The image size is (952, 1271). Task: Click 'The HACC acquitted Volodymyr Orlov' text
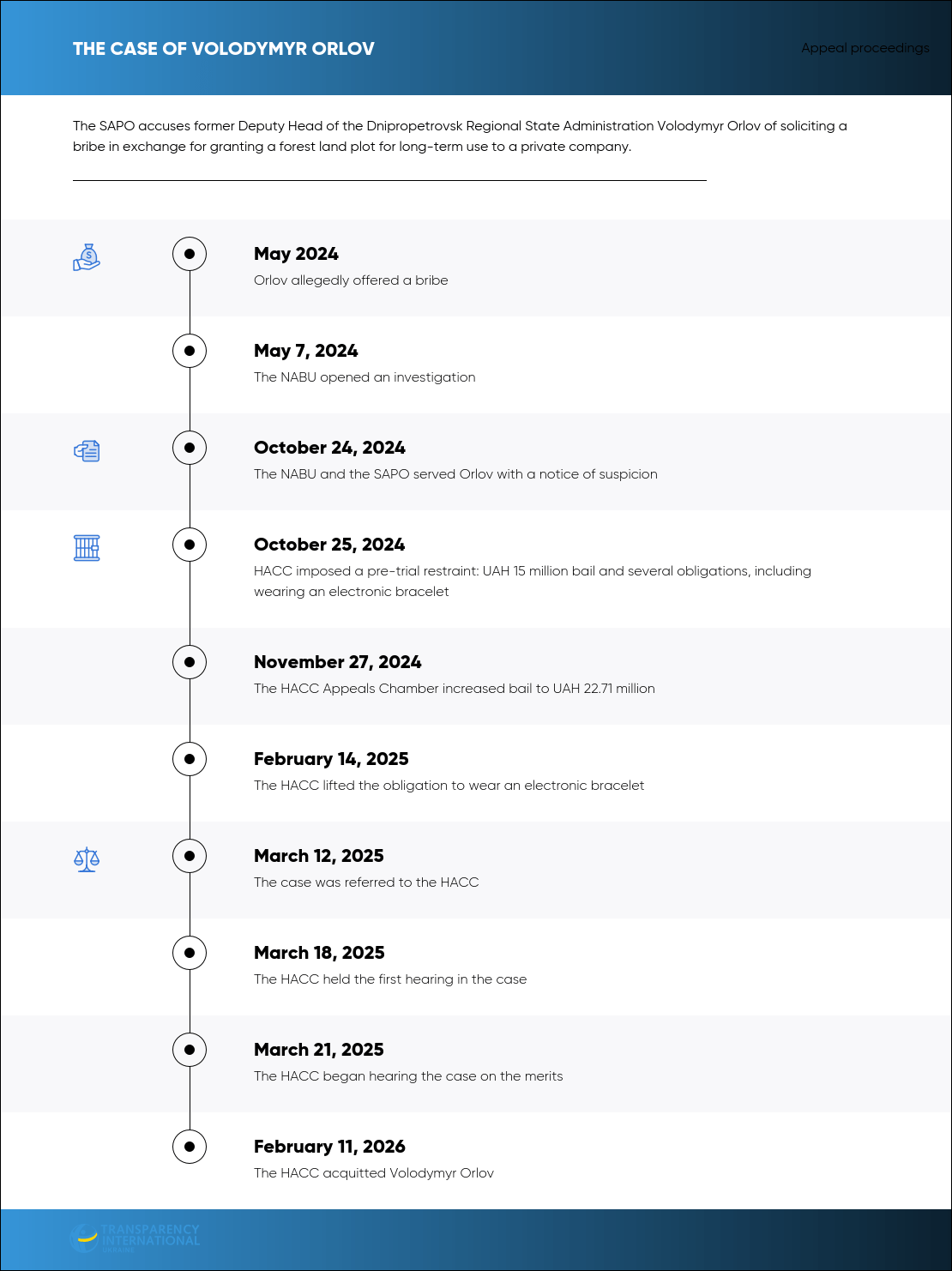tap(374, 1173)
